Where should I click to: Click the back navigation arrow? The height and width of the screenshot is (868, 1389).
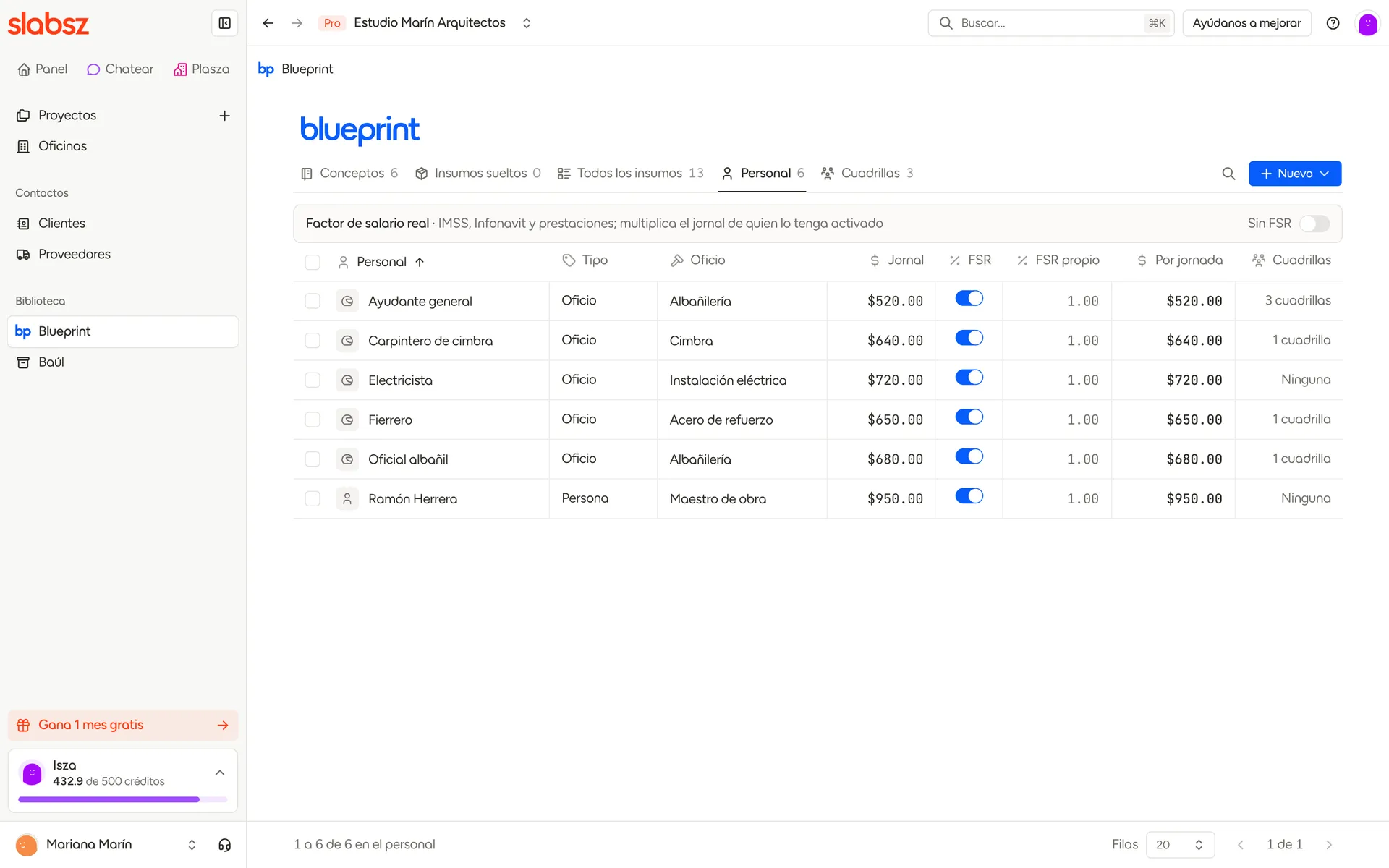(268, 23)
